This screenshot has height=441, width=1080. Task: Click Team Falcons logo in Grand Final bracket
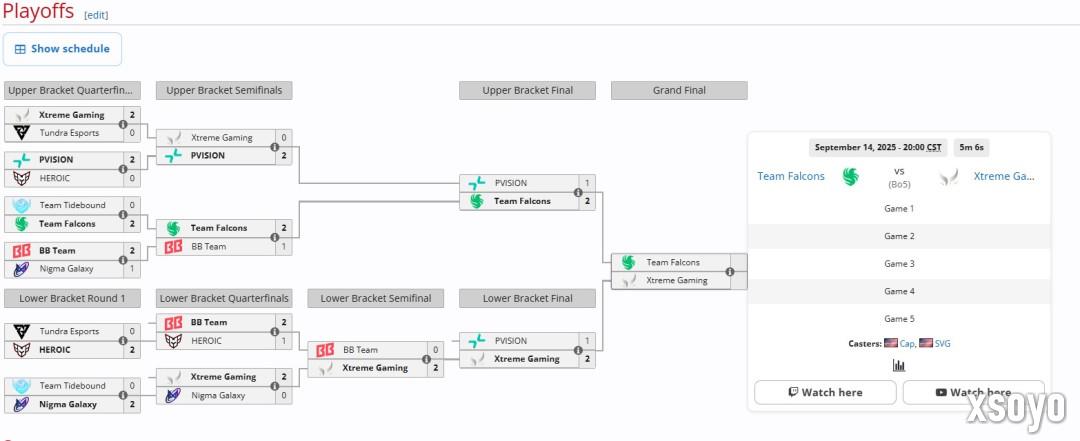pos(628,263)
